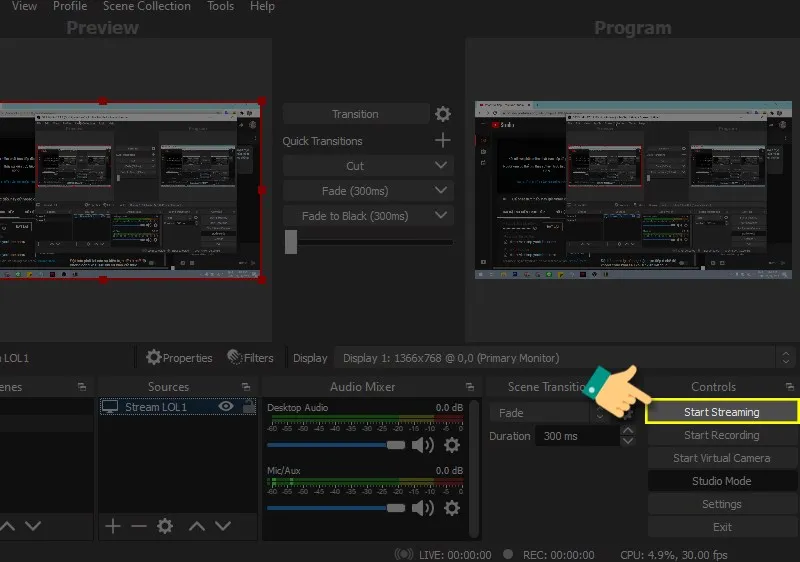Remove the selected source with the minus icon
This screenshot has width=800, height=562.
coord(138,526)
